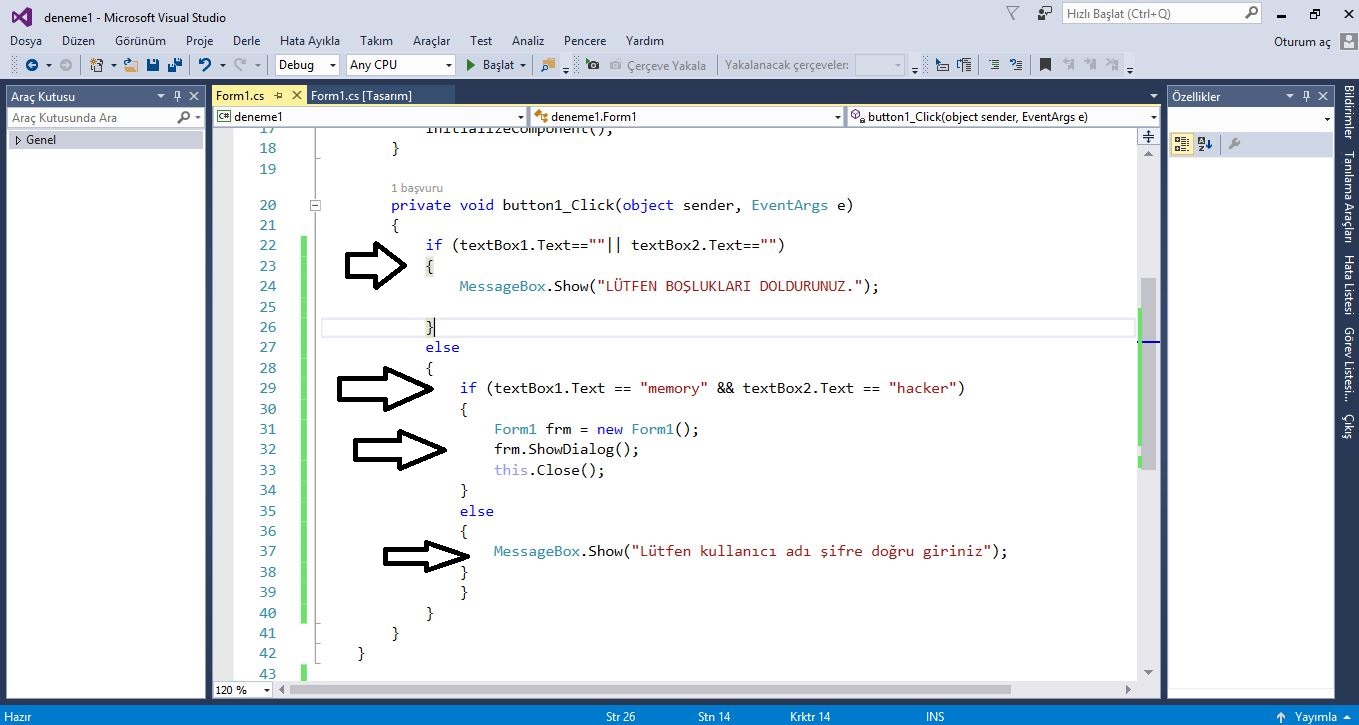Open the Pencere menu

click(x=585, y=41)
